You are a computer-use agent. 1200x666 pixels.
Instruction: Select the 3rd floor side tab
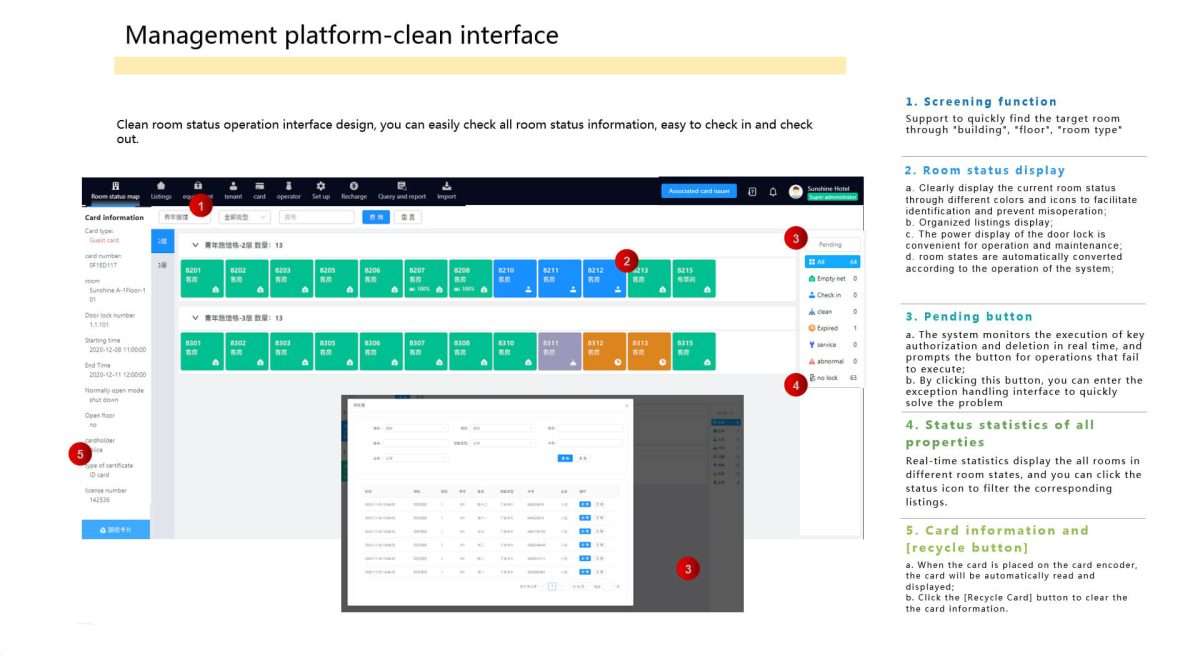(162, 265)
